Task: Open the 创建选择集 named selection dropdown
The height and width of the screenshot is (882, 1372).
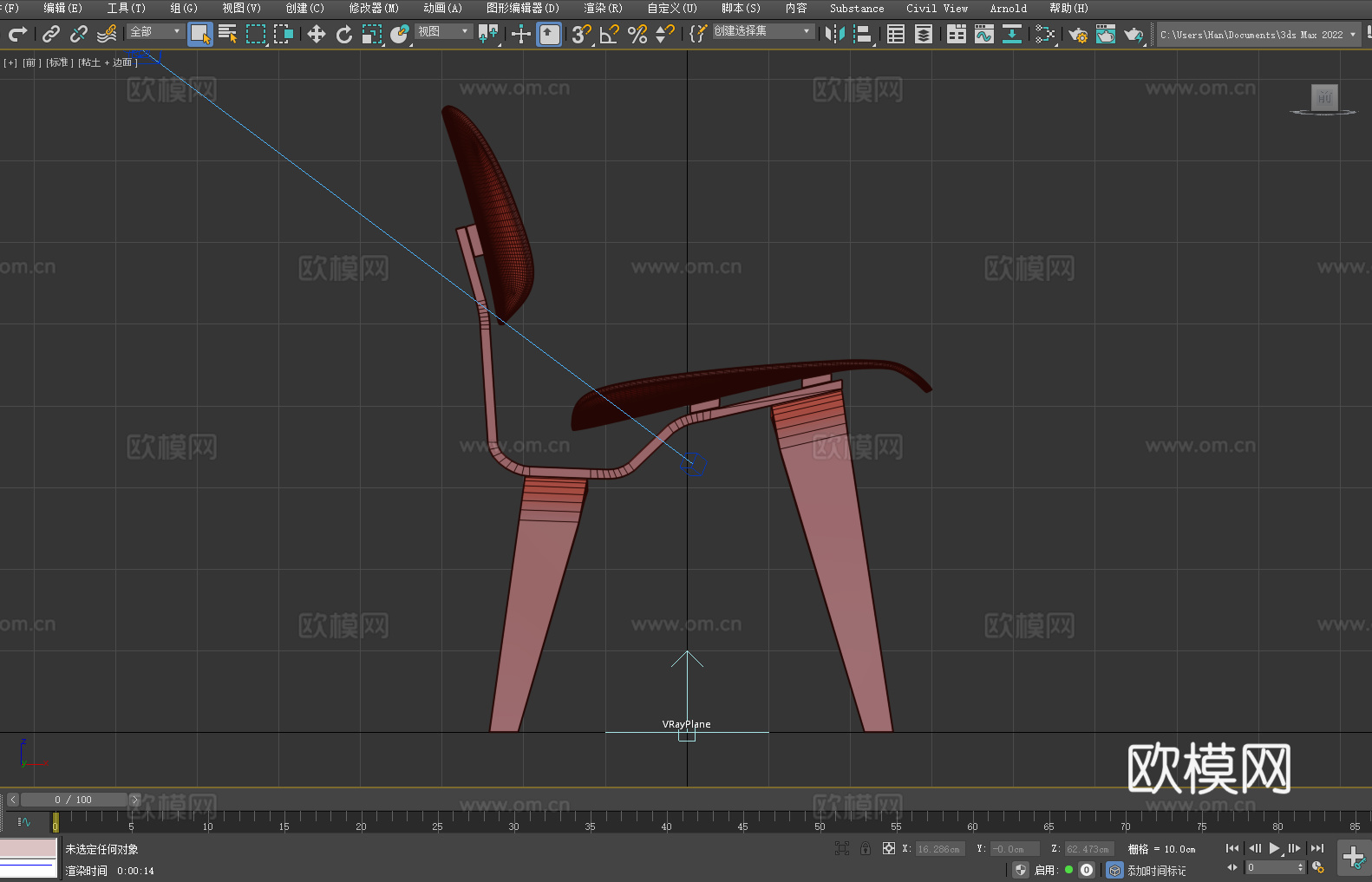Action: coord(763,31)
